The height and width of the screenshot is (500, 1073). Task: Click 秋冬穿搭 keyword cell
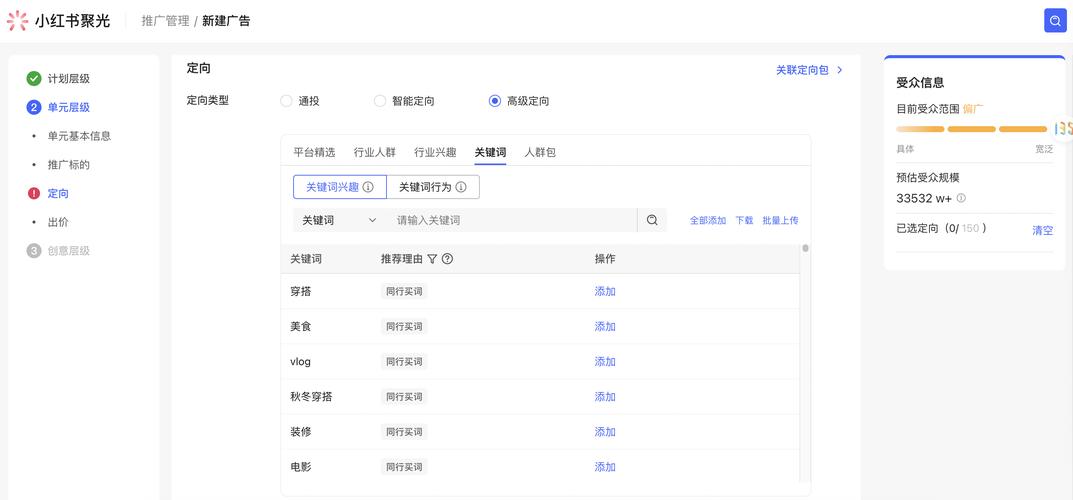[x=311, y=397]
